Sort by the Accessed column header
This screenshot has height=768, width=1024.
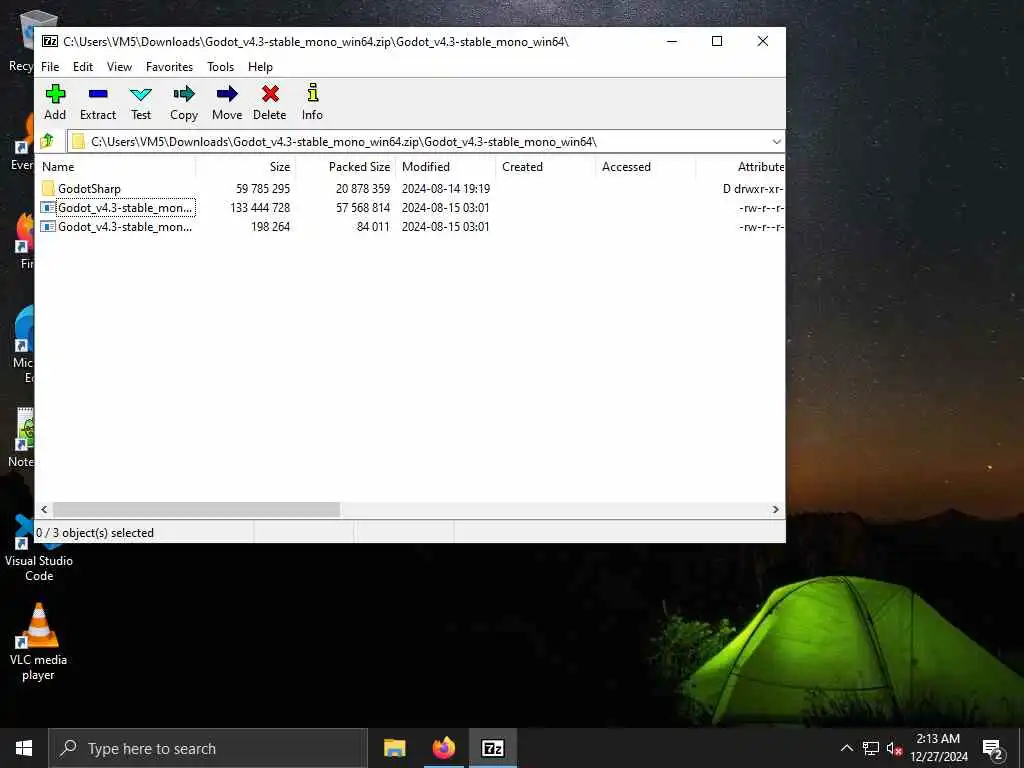(645, 167)
